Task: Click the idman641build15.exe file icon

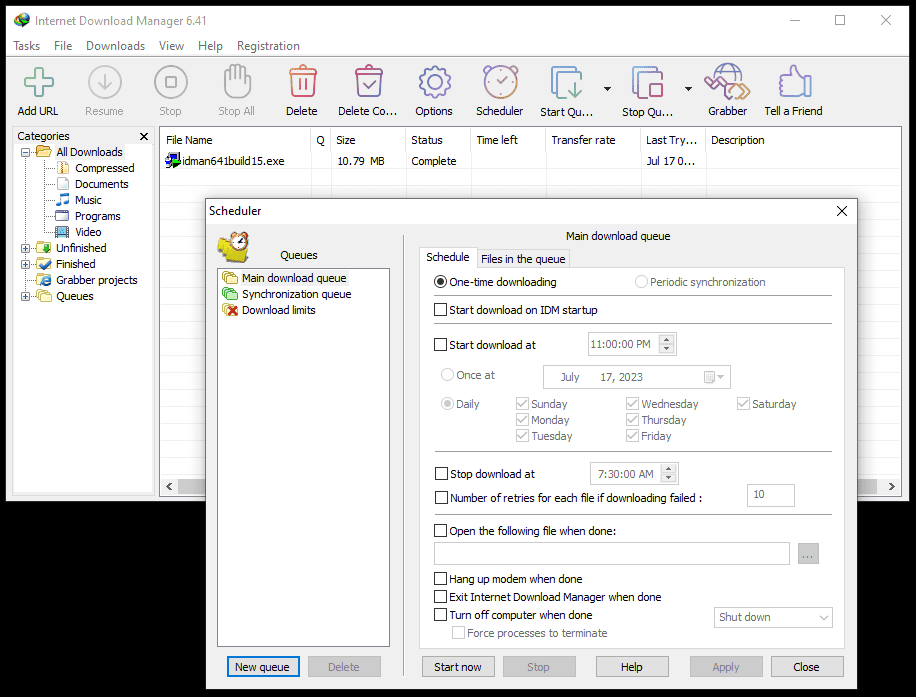Action: point(173,160)
